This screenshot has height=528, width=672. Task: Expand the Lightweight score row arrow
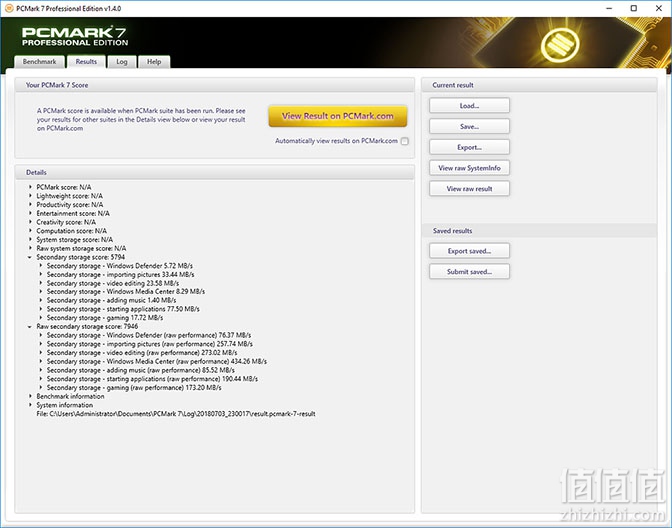(30, 195)
